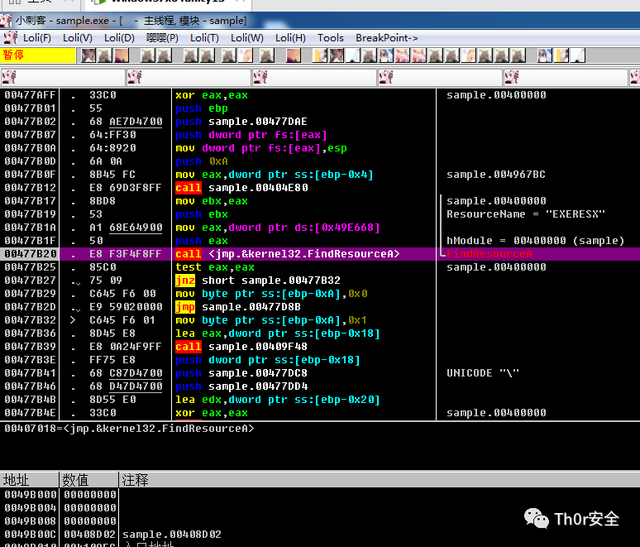Expand the BreakPoint-> menu
Viewport: 640px width, 547px height.
coord(387,38)
